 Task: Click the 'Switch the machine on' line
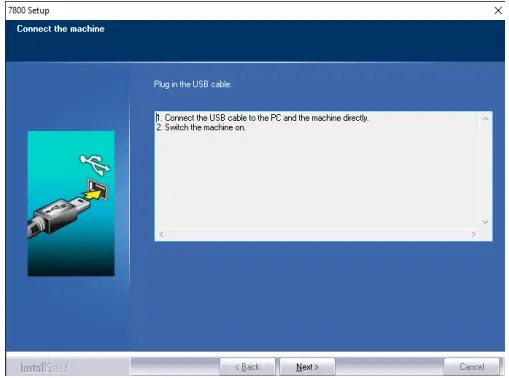pos(201,127)
